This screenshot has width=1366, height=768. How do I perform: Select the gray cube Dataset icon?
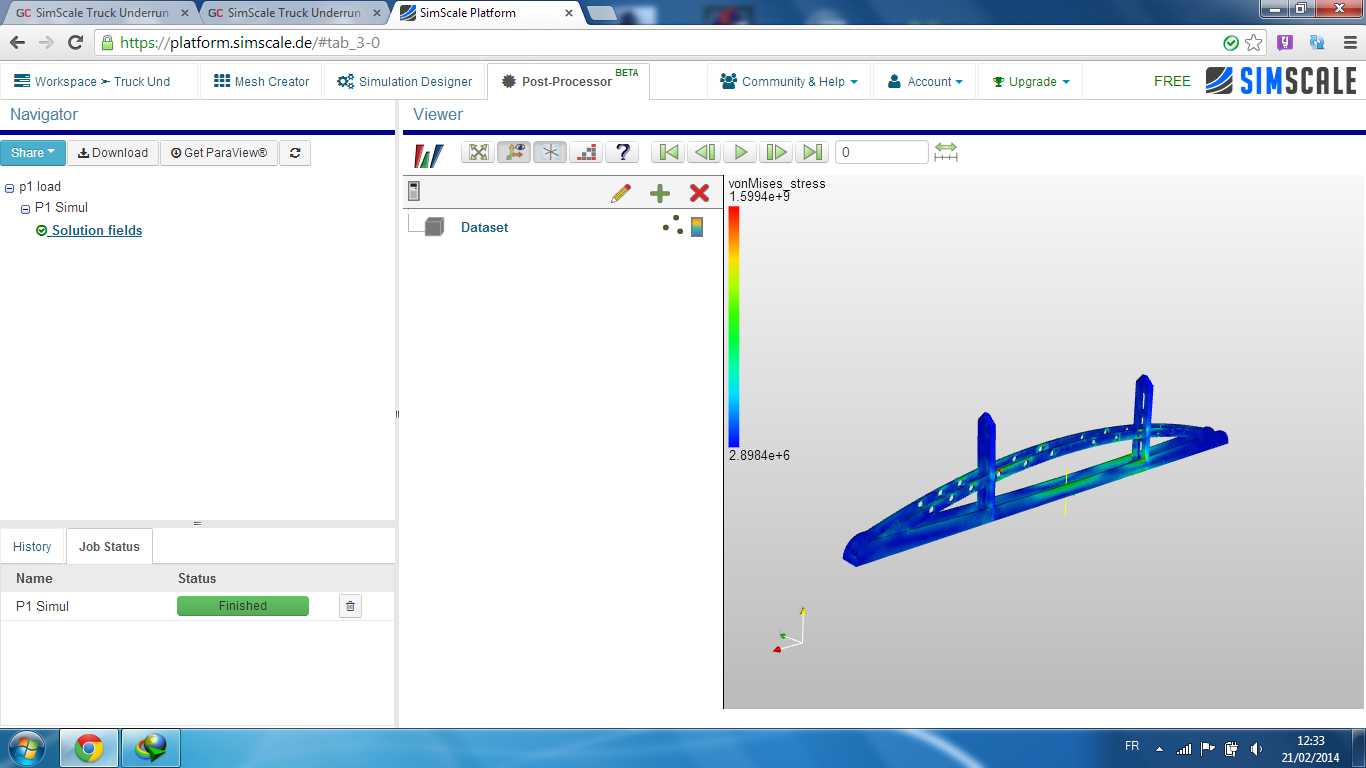[434, 227]
